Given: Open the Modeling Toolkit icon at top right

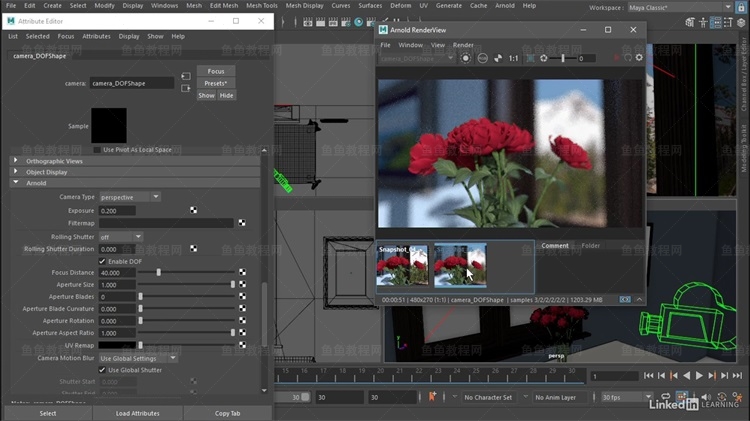Looking at the screenshot, I should [x=689, y=22].
